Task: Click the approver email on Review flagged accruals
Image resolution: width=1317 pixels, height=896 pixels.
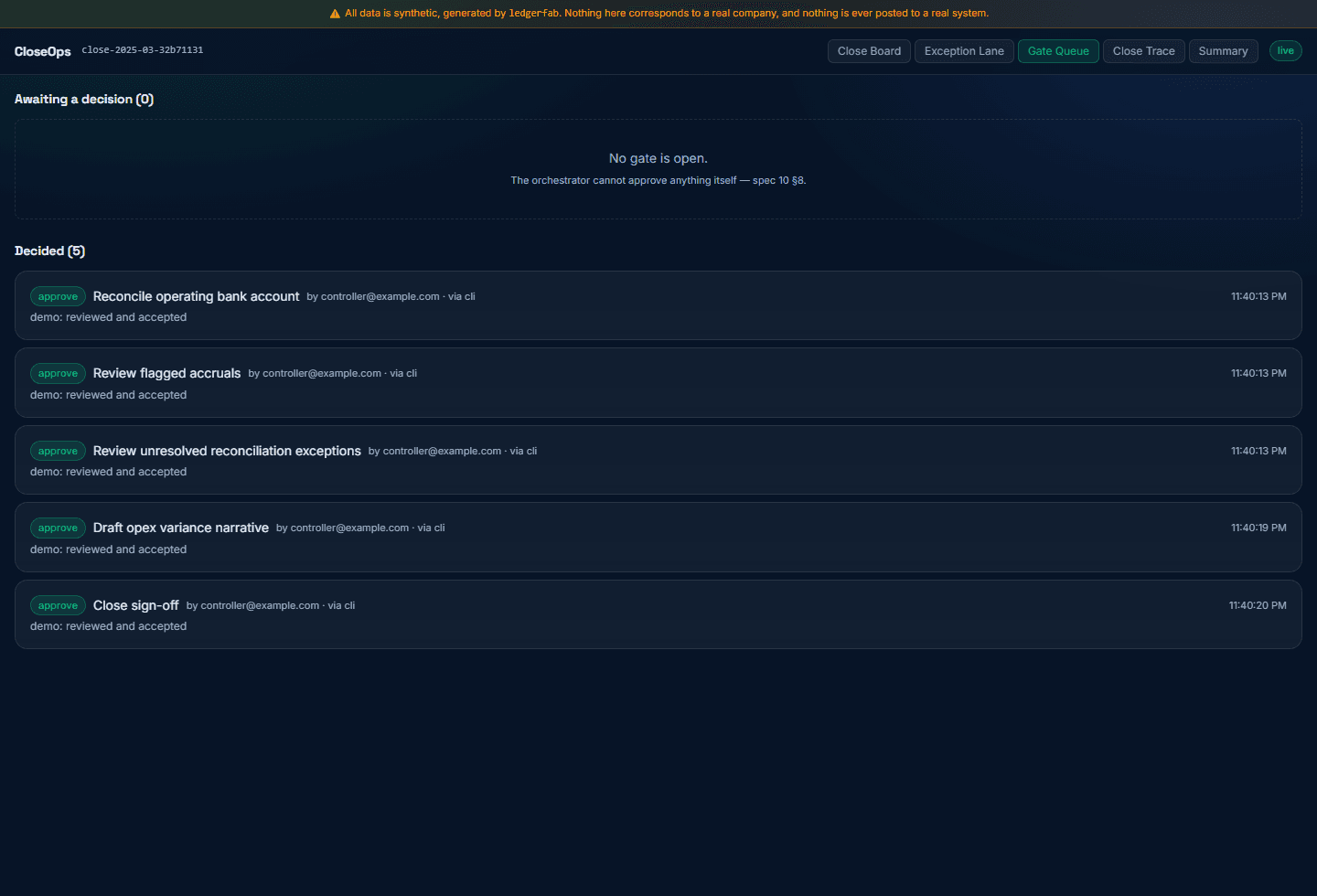Action: click(x=322, y=373)
